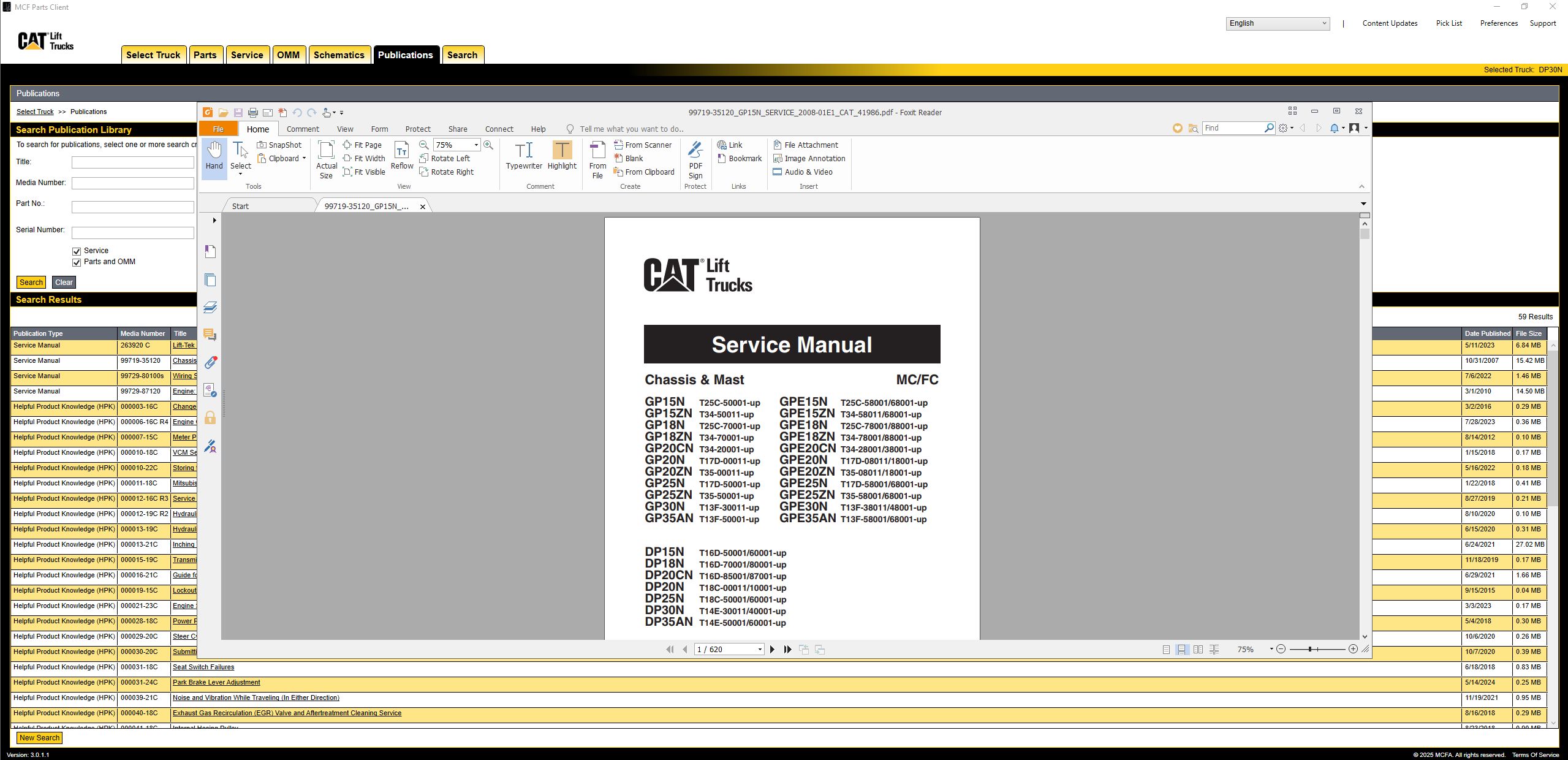Image resolution: width=1568 pixels, height=760 pixels.
Task: Open the Security lock panel in sidebar
Action: pyautogui.click(x=210, y=418)
